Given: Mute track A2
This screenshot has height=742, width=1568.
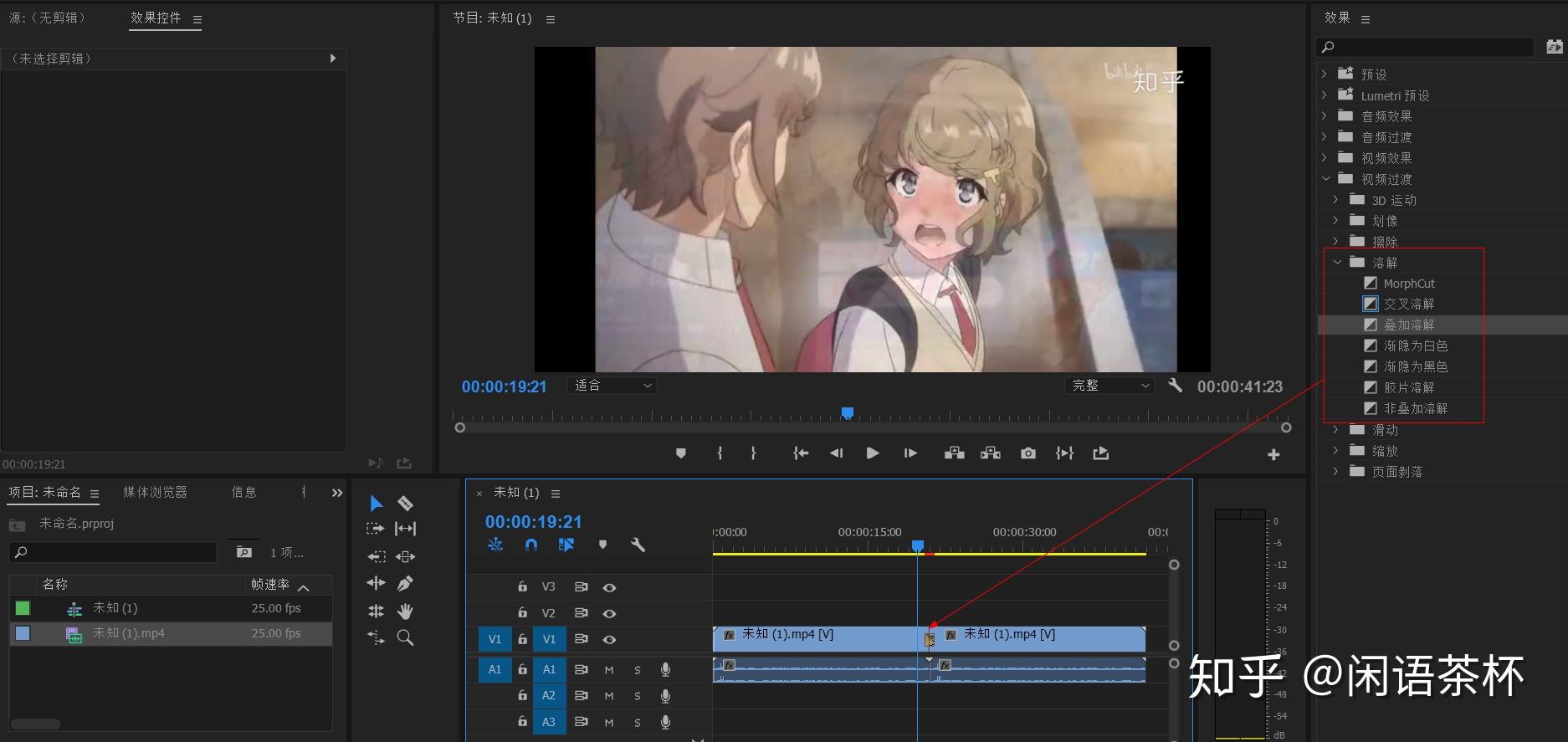Looking at the screenshot, I should [609, 696].
